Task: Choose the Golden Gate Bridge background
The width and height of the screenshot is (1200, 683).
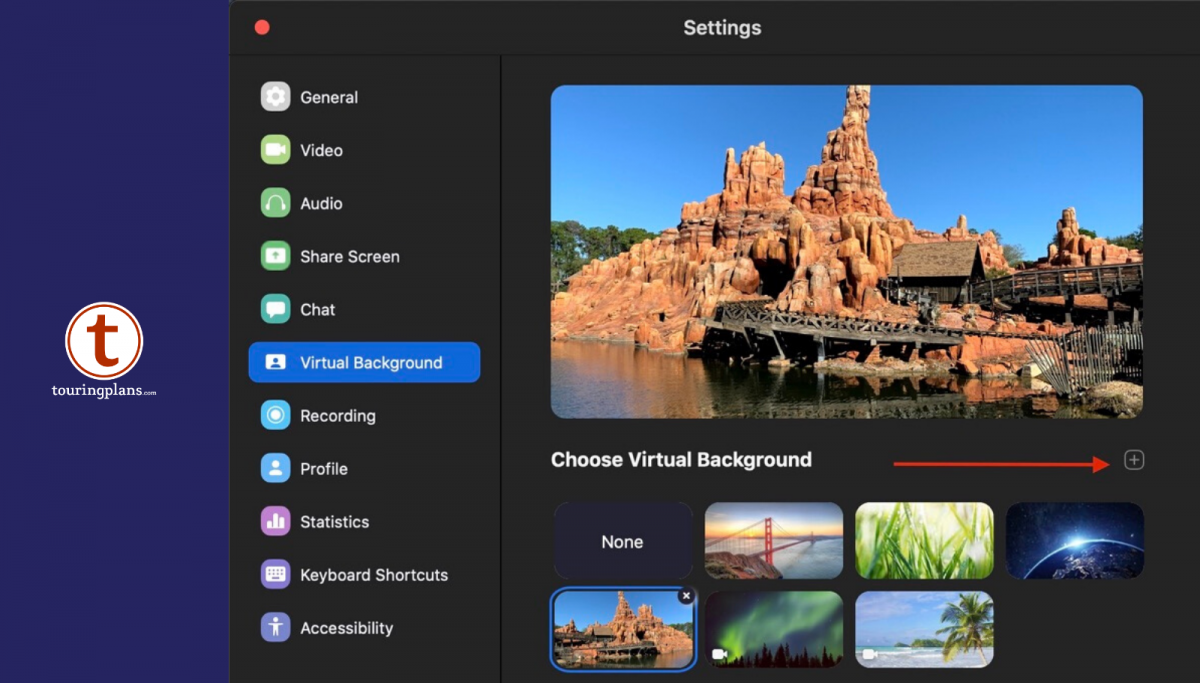Action: (x=774, y=541)
